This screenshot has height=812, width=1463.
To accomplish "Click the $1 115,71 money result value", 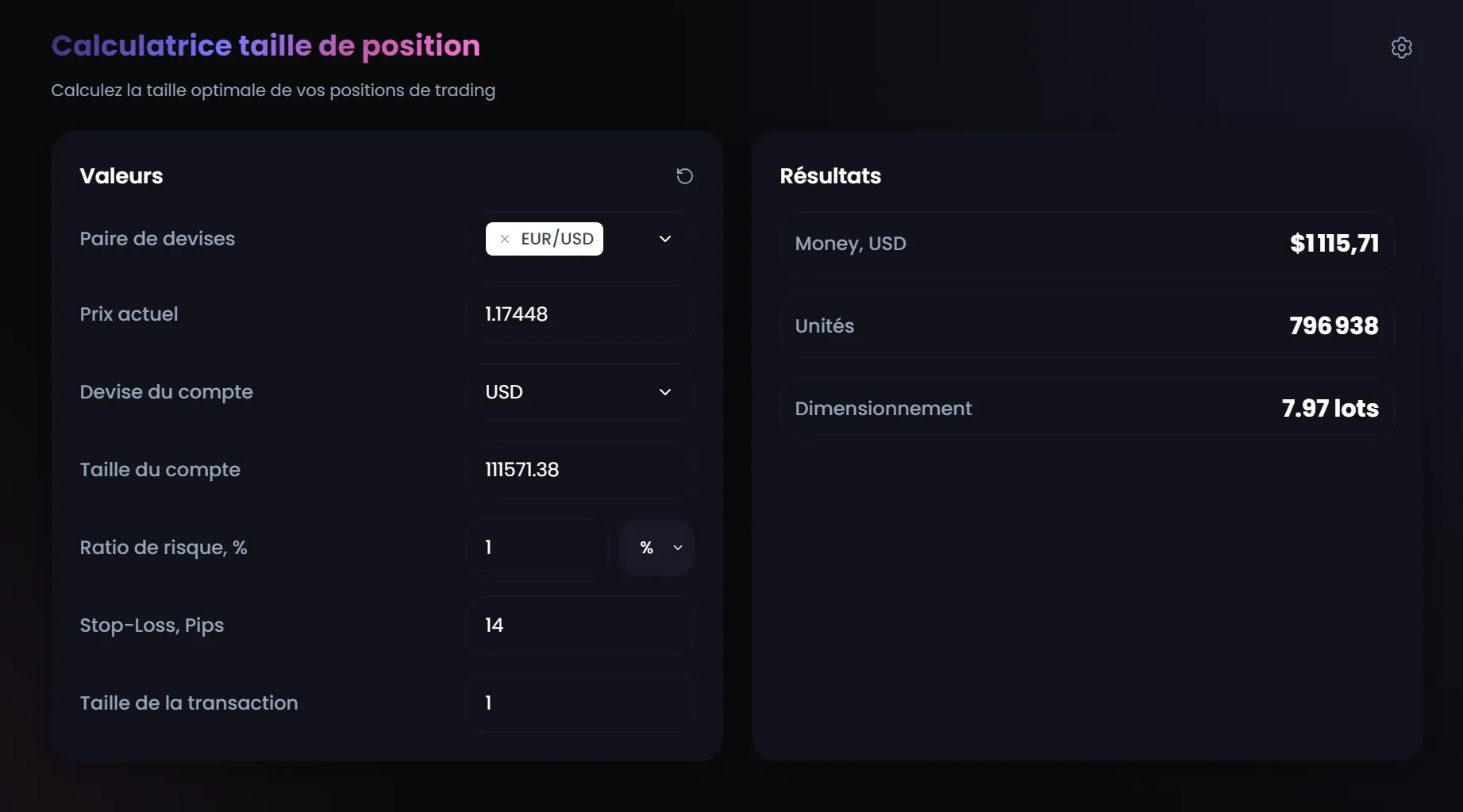I will click(x=1334, y=244).
